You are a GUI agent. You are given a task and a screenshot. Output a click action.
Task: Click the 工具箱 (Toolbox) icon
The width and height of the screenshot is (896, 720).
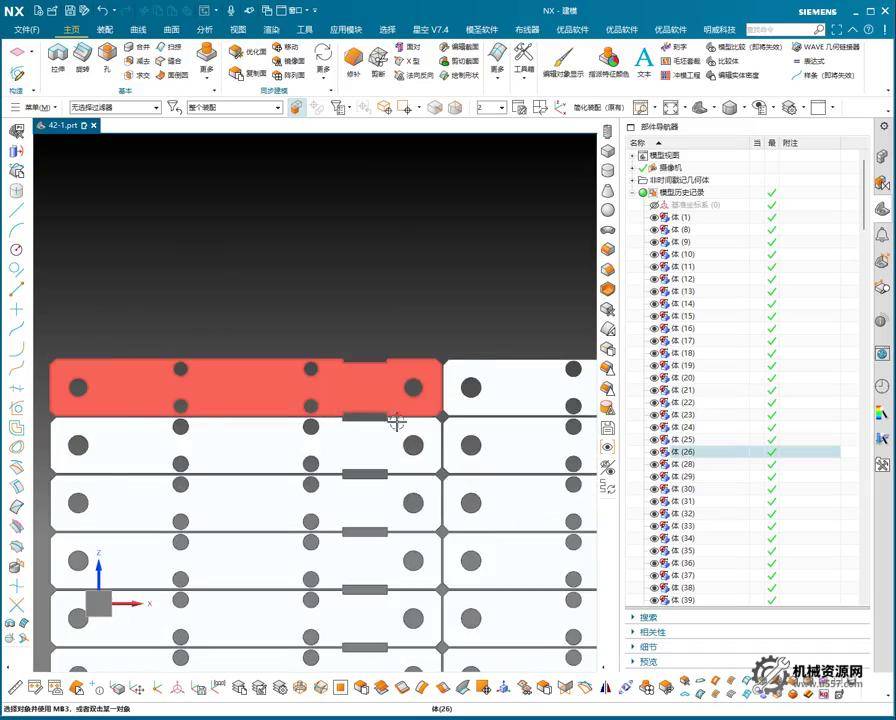tap(524, 56)
